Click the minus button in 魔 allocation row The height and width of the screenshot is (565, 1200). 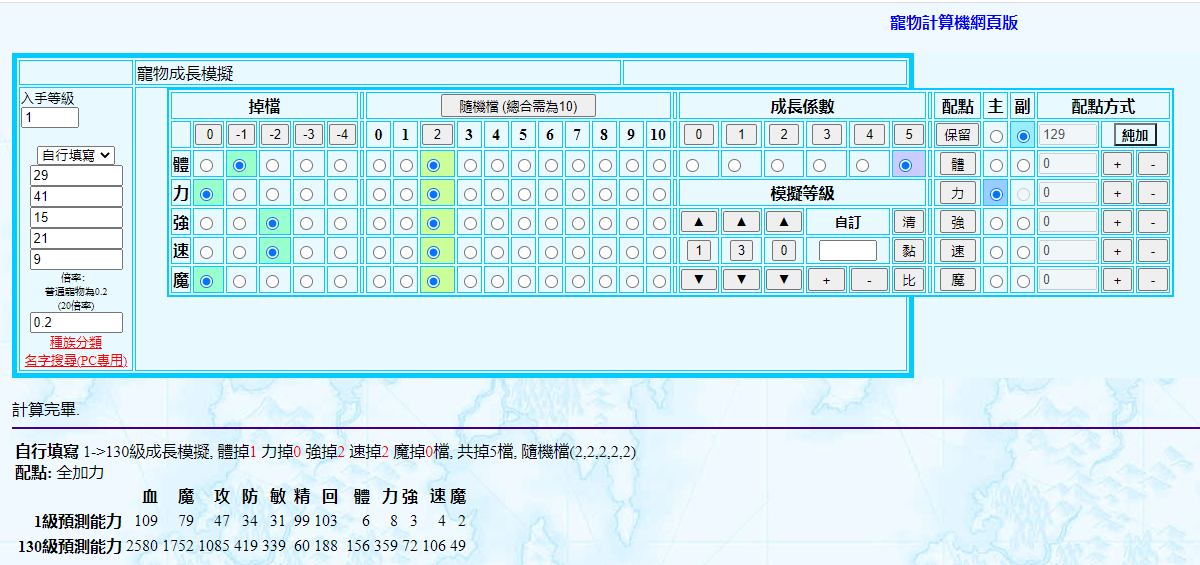click(1152, 280)
